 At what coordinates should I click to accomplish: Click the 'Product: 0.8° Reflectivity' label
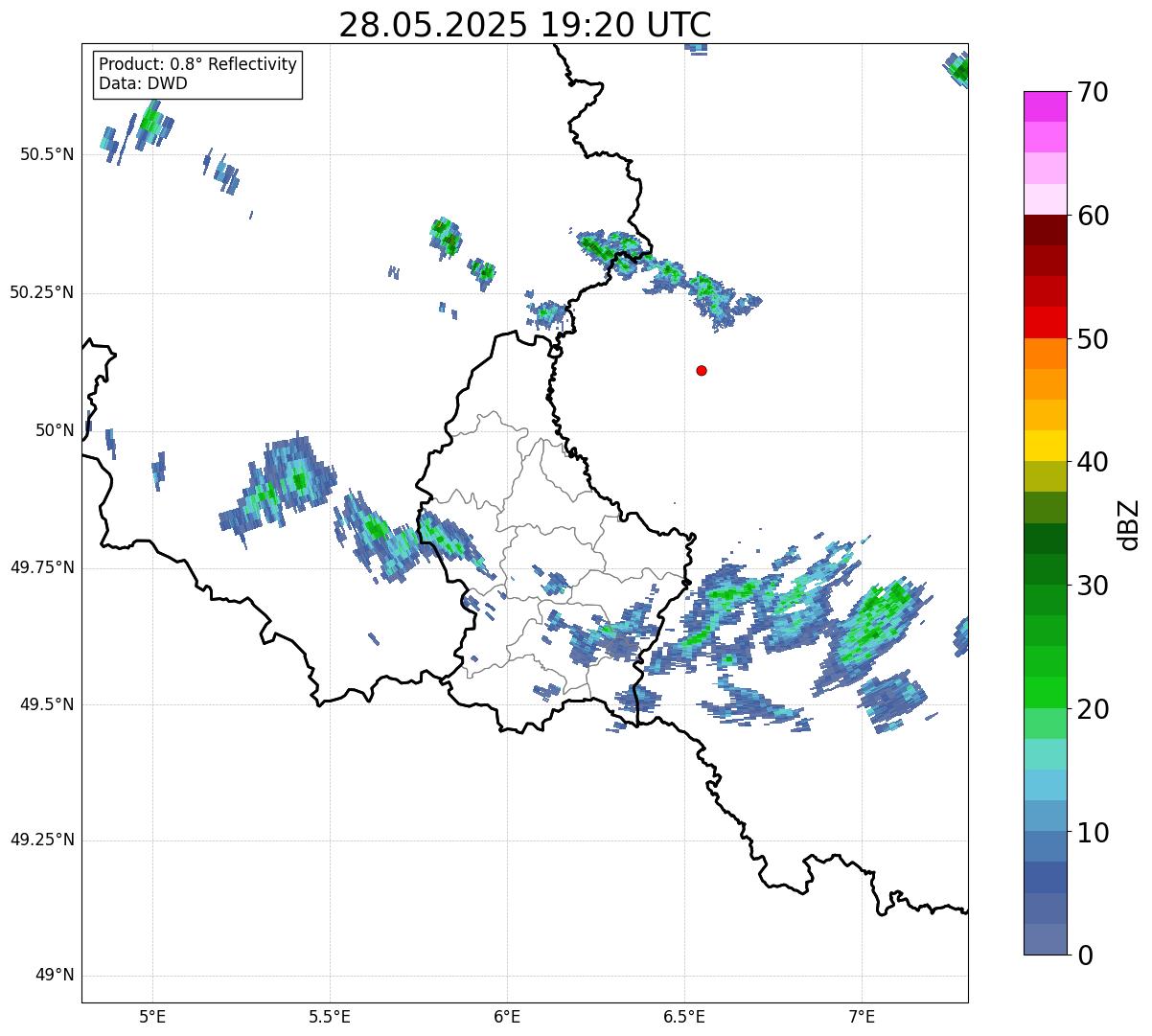[198, 64]
